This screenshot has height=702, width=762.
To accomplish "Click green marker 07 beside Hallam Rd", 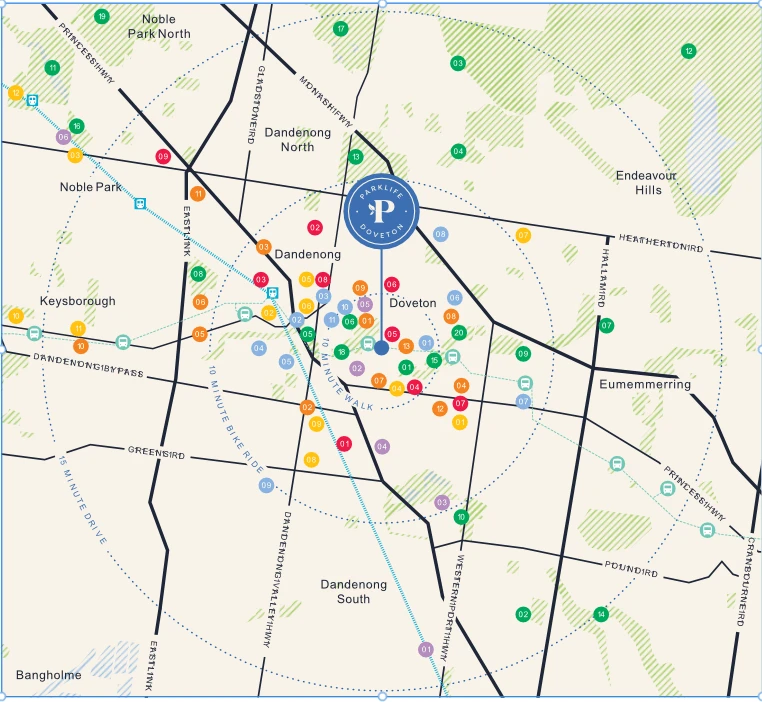I will click(x=607, y=325).
